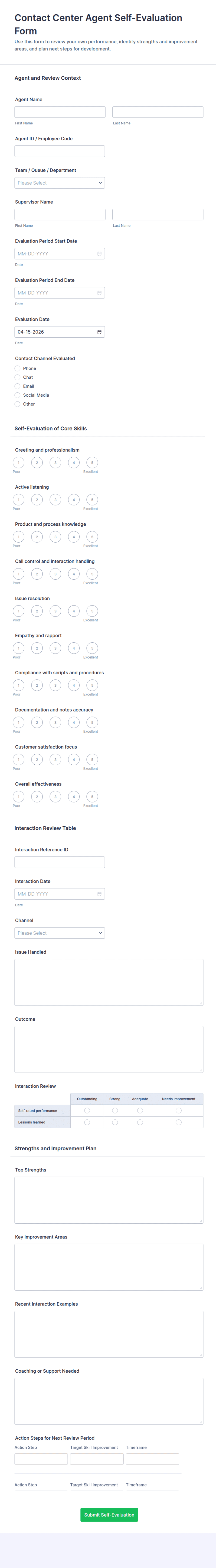This screenshot has width=216, height=1568.
Task: Rate Issue resolution as 1
Action: 19,611
